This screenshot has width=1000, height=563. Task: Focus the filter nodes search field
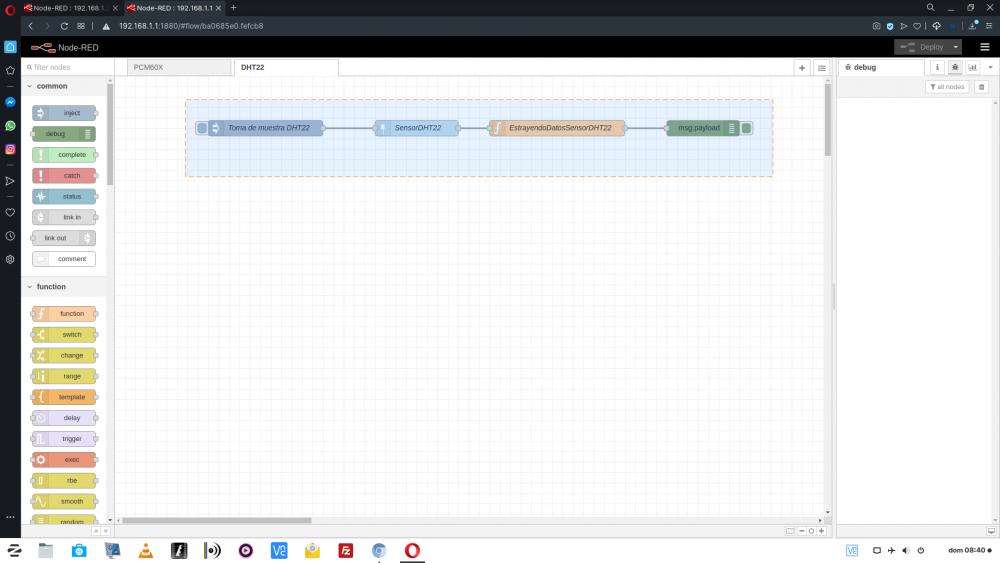68,67
